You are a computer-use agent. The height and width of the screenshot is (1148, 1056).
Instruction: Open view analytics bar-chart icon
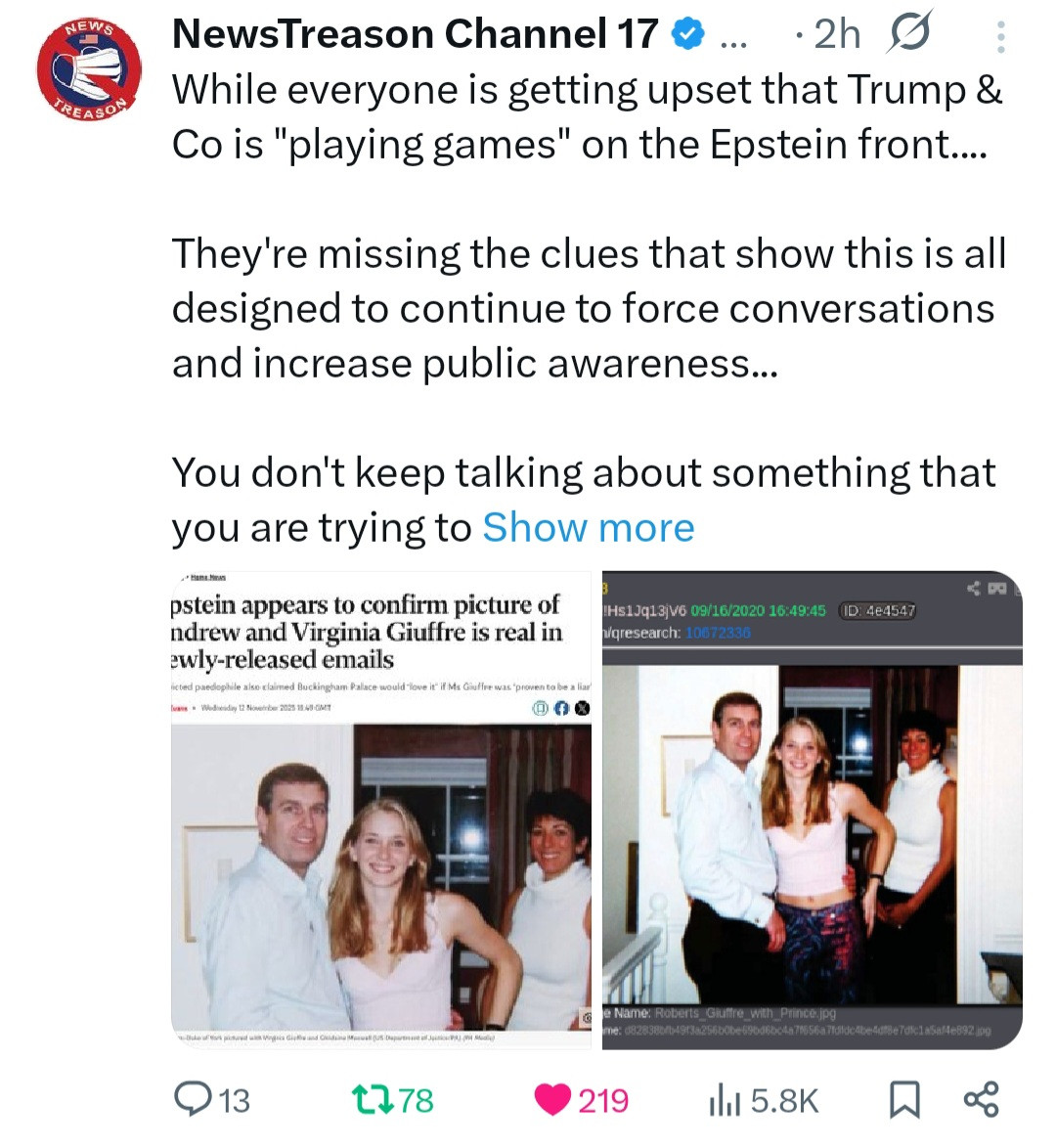(723, 1099)
